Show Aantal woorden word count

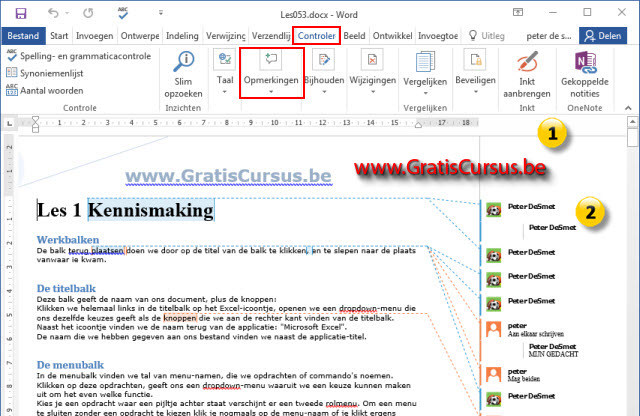click(x=45, y=90)
